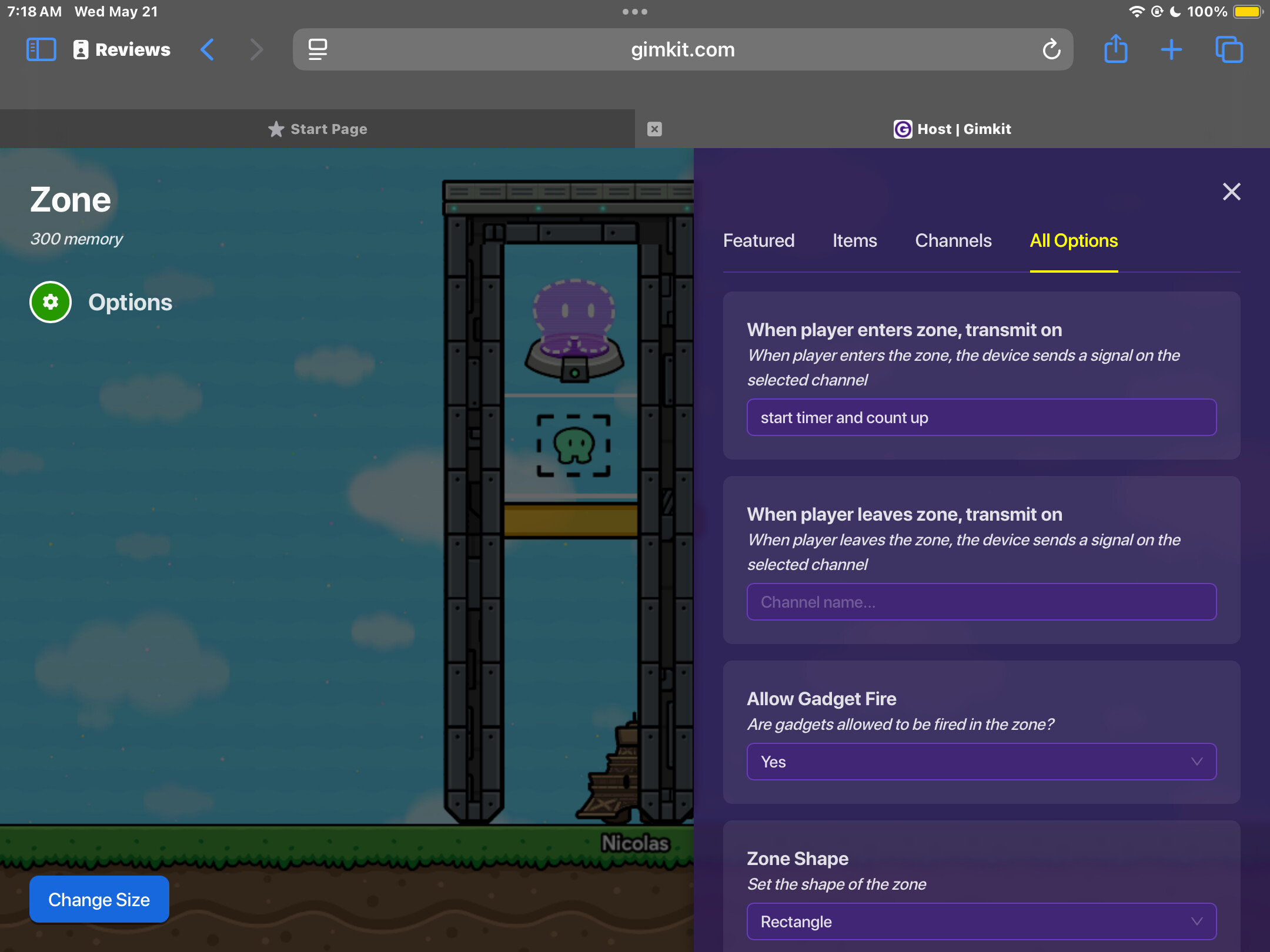Select the Items tab
This screenshot has width=1270, height=952.
point(854,240)
